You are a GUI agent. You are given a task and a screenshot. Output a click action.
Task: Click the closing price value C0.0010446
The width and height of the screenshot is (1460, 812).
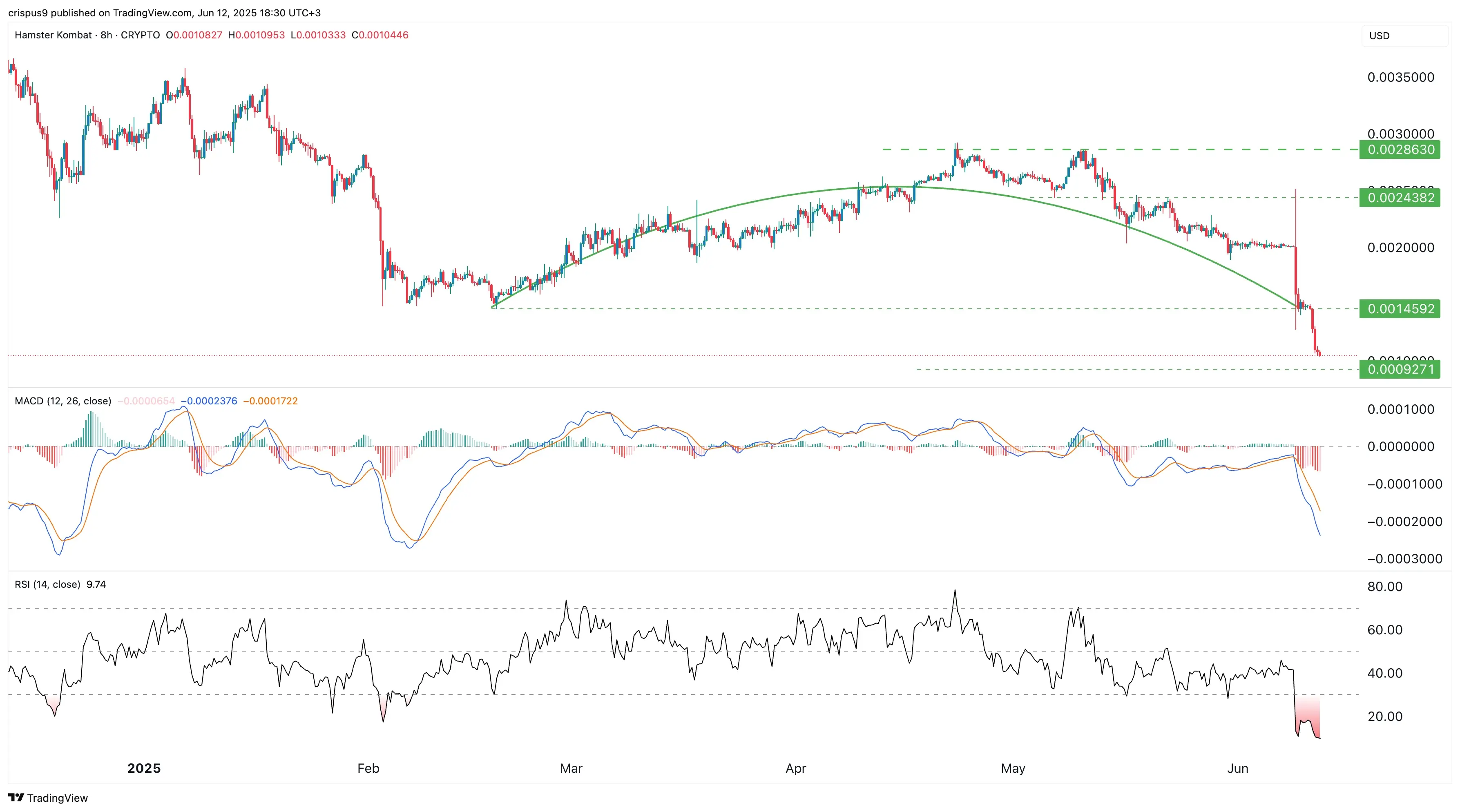(380, 35)
